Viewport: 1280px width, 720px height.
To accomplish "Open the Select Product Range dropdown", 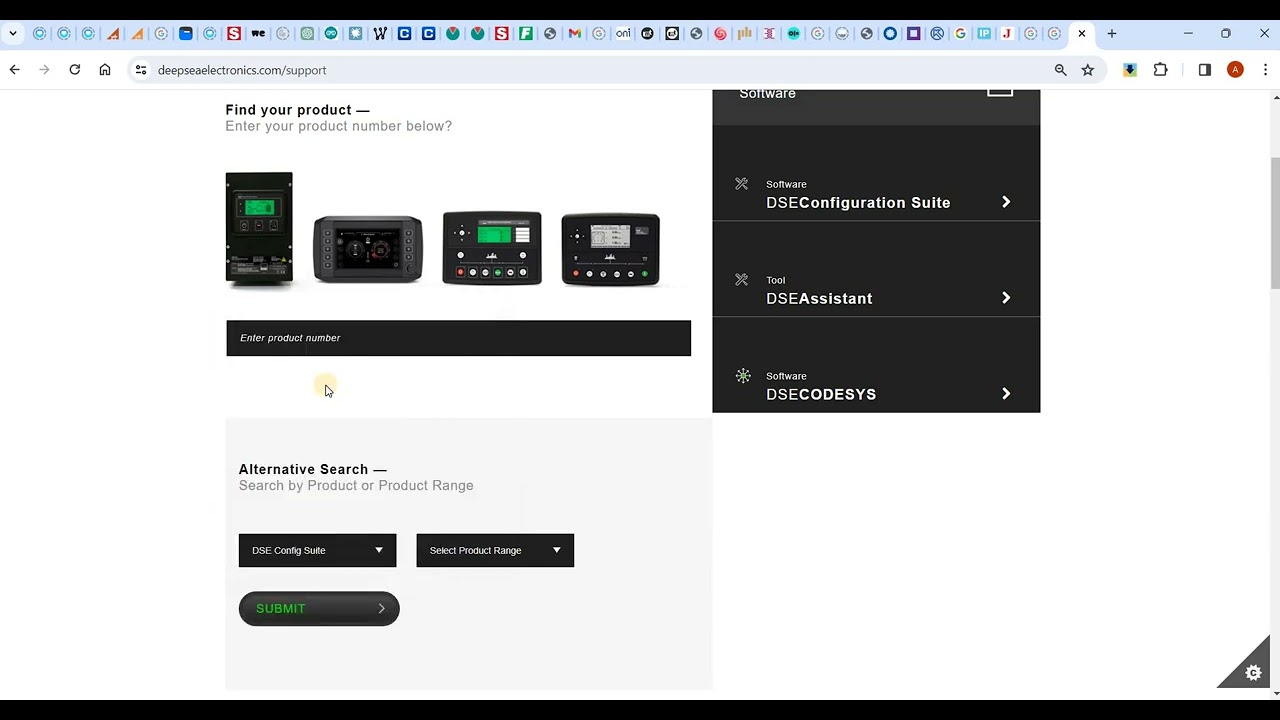I will coord(495,550).
